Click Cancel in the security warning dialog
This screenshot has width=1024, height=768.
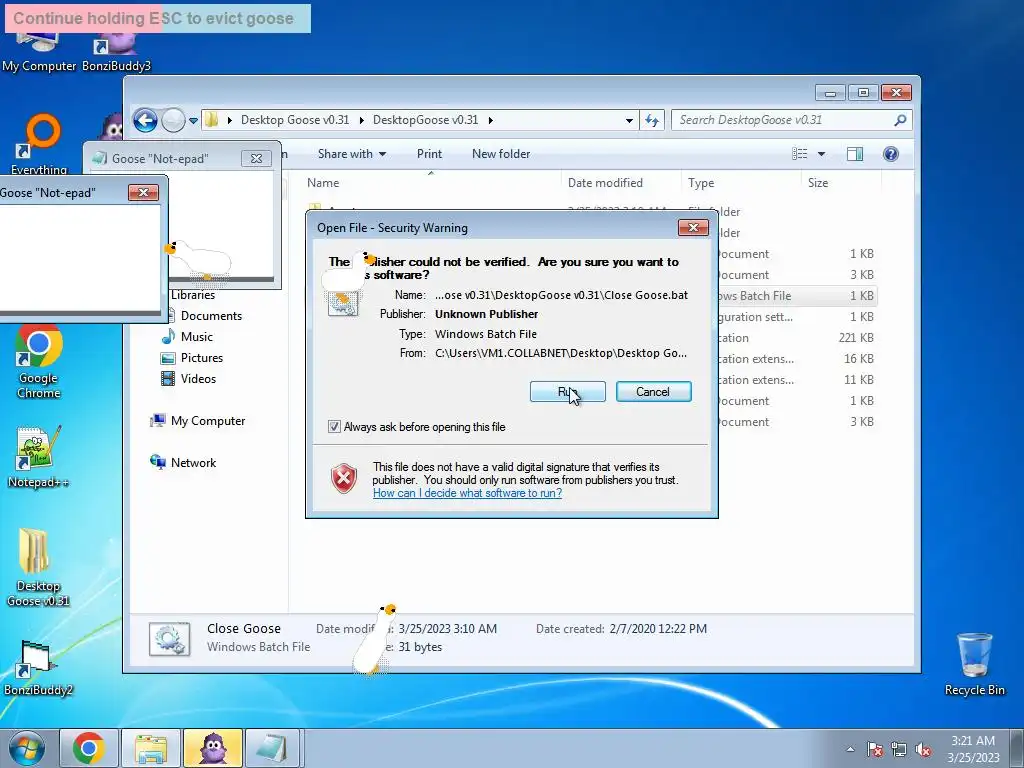(653, 392)
